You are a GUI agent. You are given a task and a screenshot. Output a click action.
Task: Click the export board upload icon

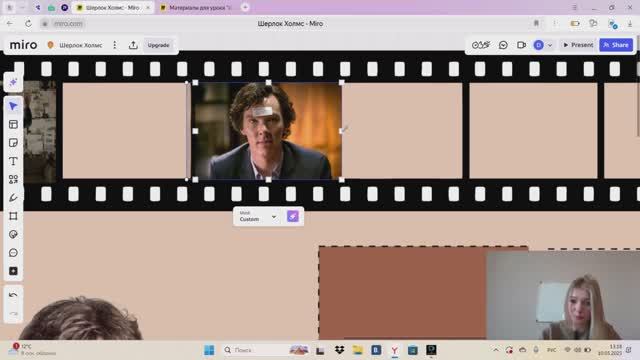click(x=133, y=45)
